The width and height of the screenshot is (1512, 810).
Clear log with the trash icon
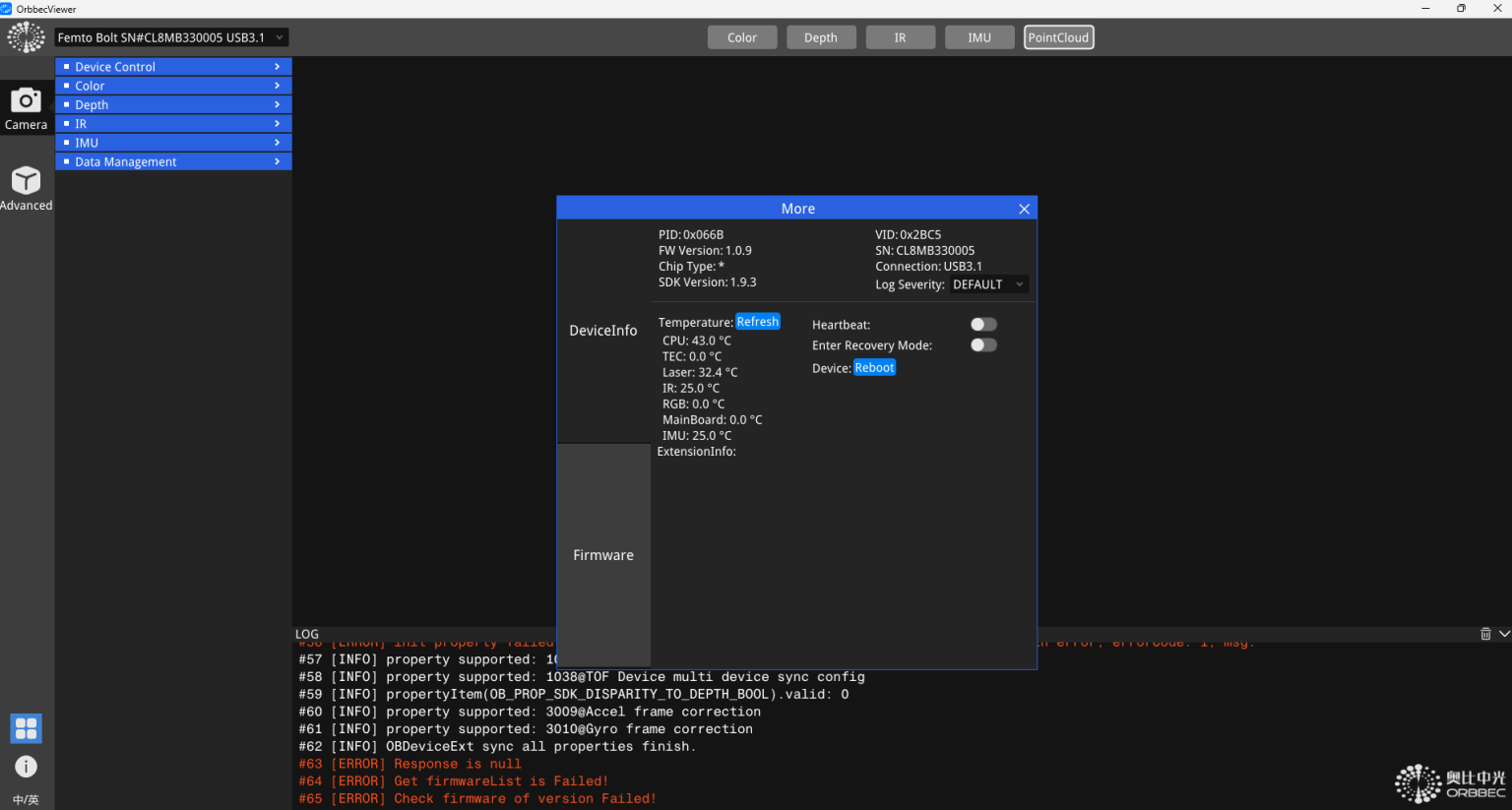[1485, 634]
